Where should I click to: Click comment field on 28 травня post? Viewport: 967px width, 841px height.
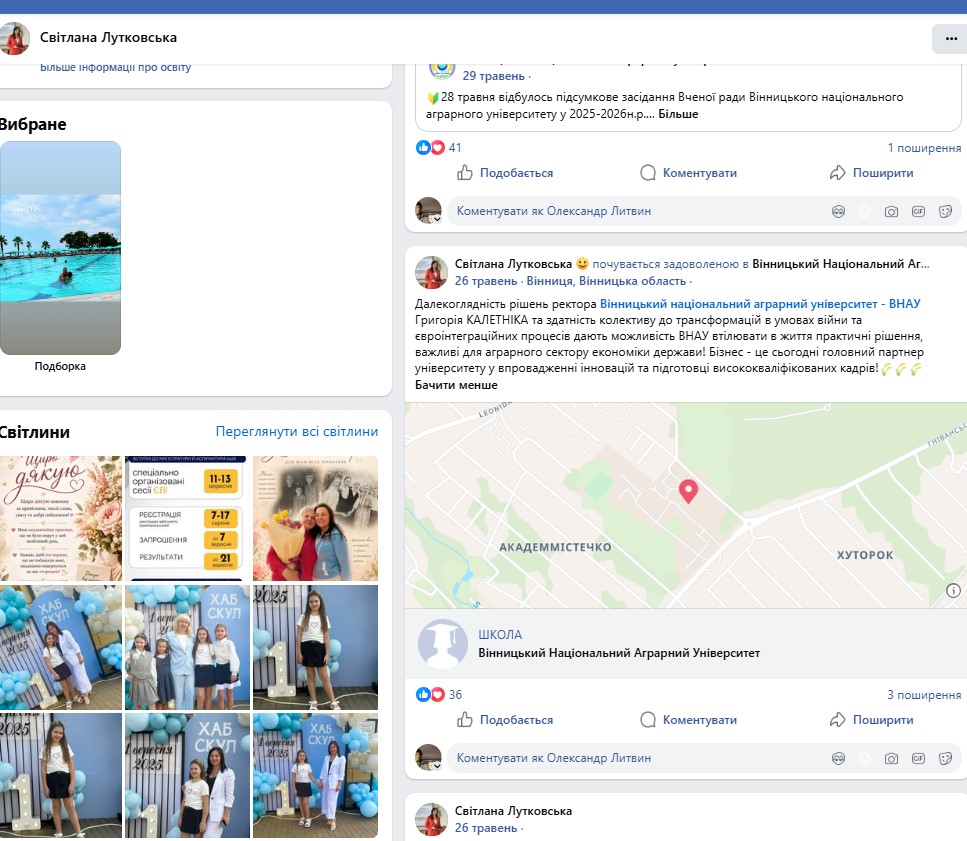pyautogui.click(x=635, y=211)
